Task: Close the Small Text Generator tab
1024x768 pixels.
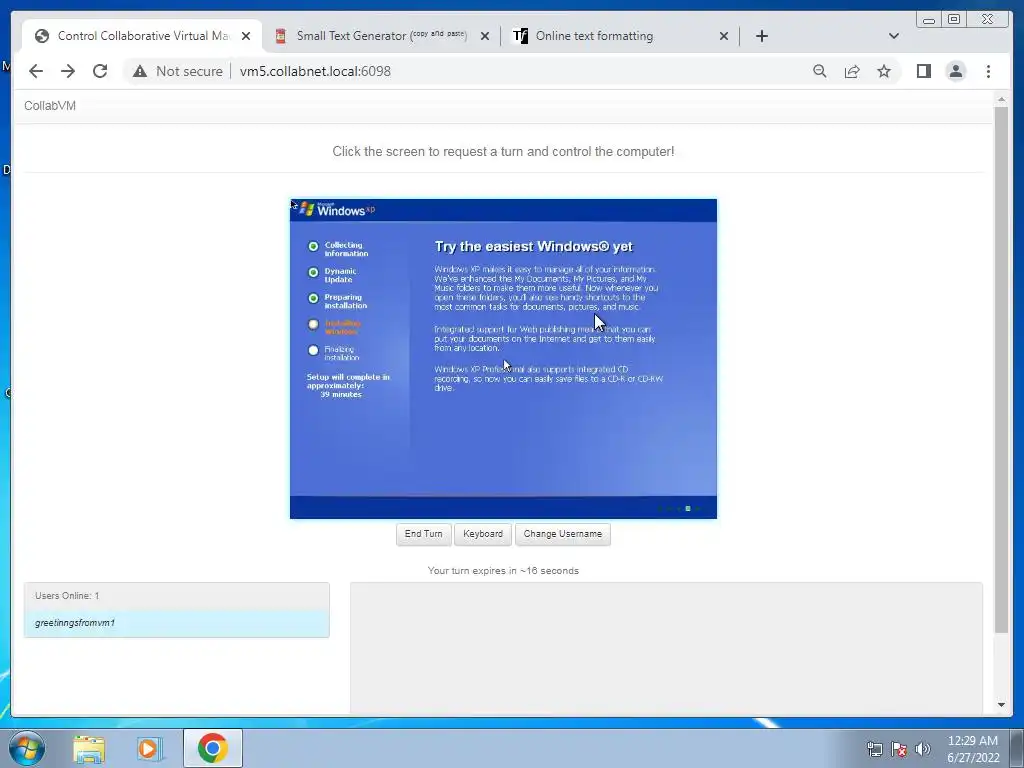Action: point(485,36)
